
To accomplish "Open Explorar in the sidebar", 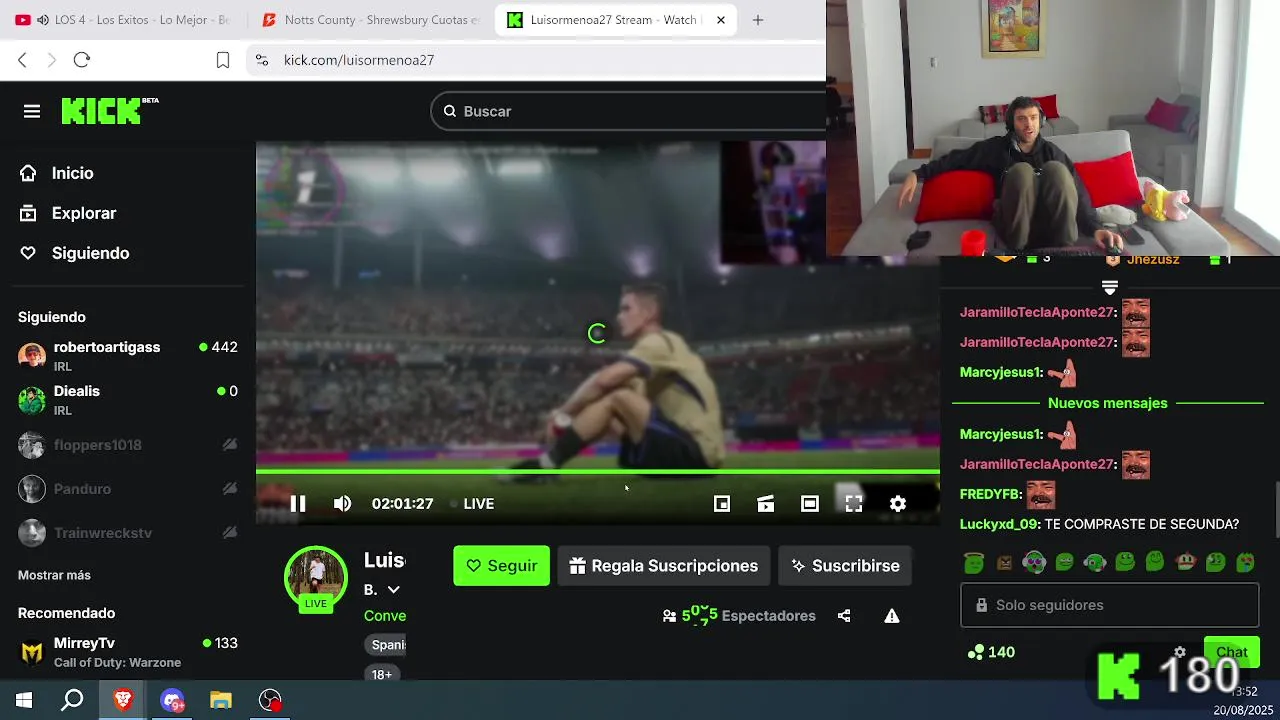I will (x=68, y=213).
